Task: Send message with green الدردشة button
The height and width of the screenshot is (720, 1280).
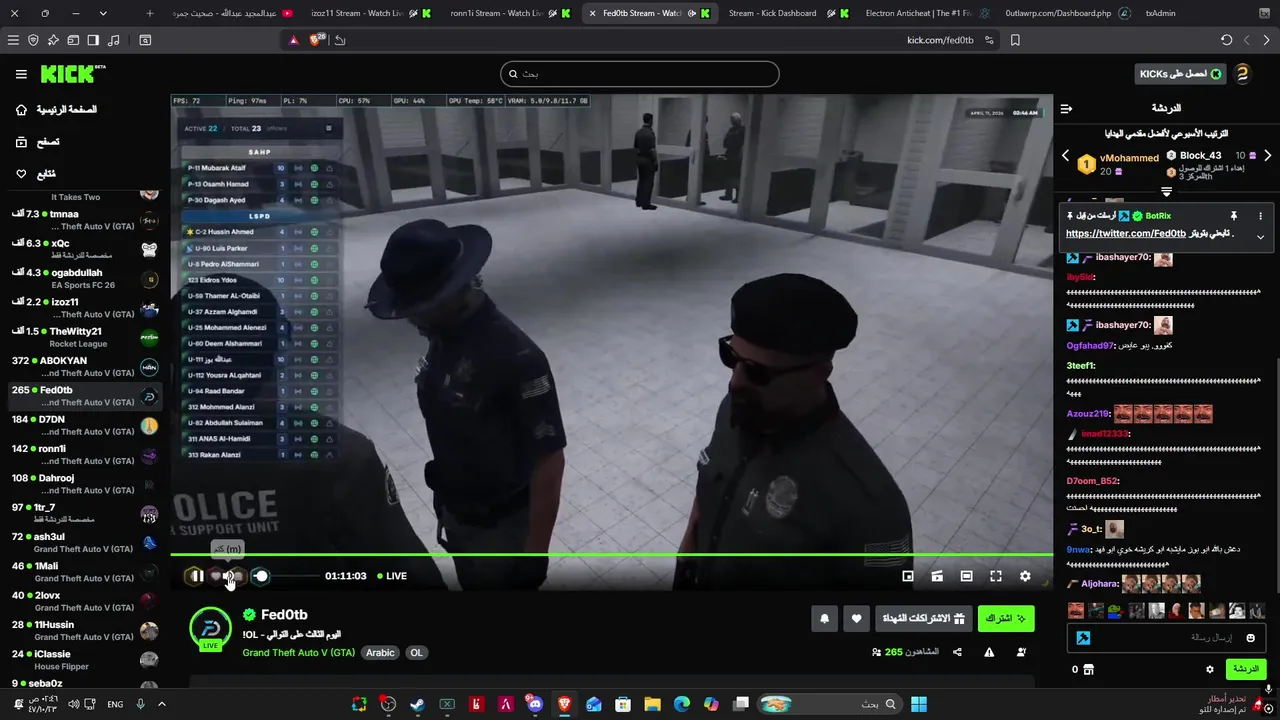Action: (x=1246, y=669)
